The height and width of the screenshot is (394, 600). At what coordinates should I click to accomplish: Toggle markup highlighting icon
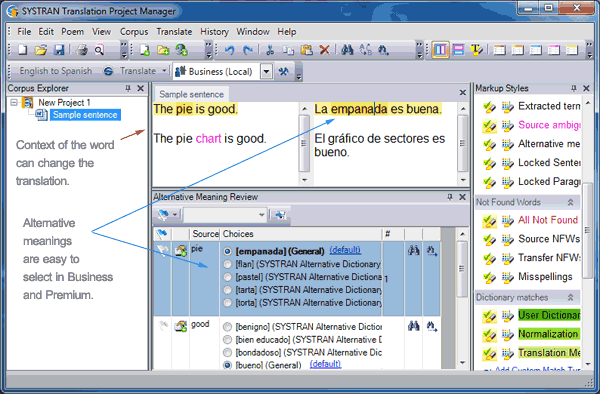tap(477, 50)
